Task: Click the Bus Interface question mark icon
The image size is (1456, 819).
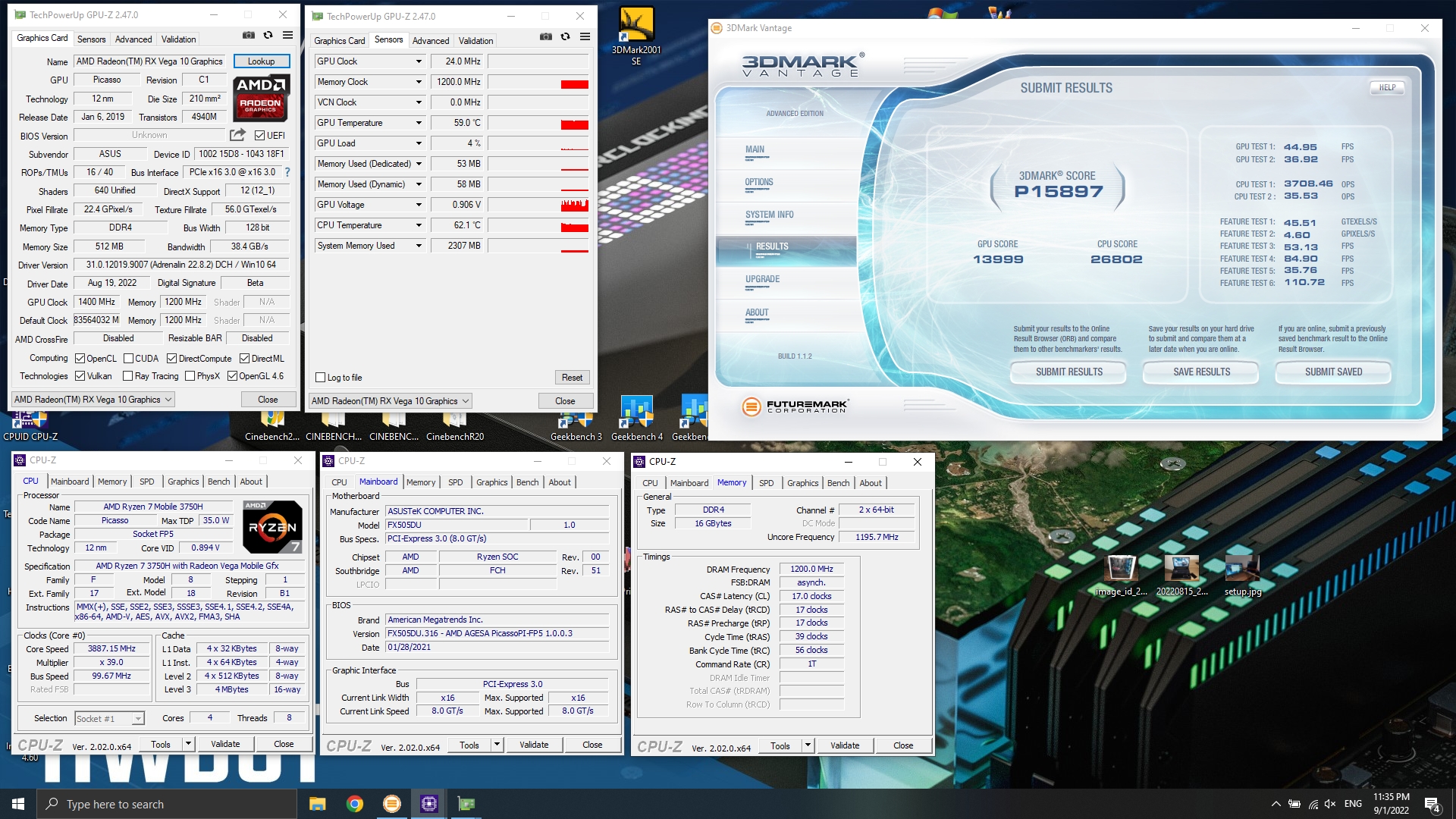Action: click(x=287, y=172)
